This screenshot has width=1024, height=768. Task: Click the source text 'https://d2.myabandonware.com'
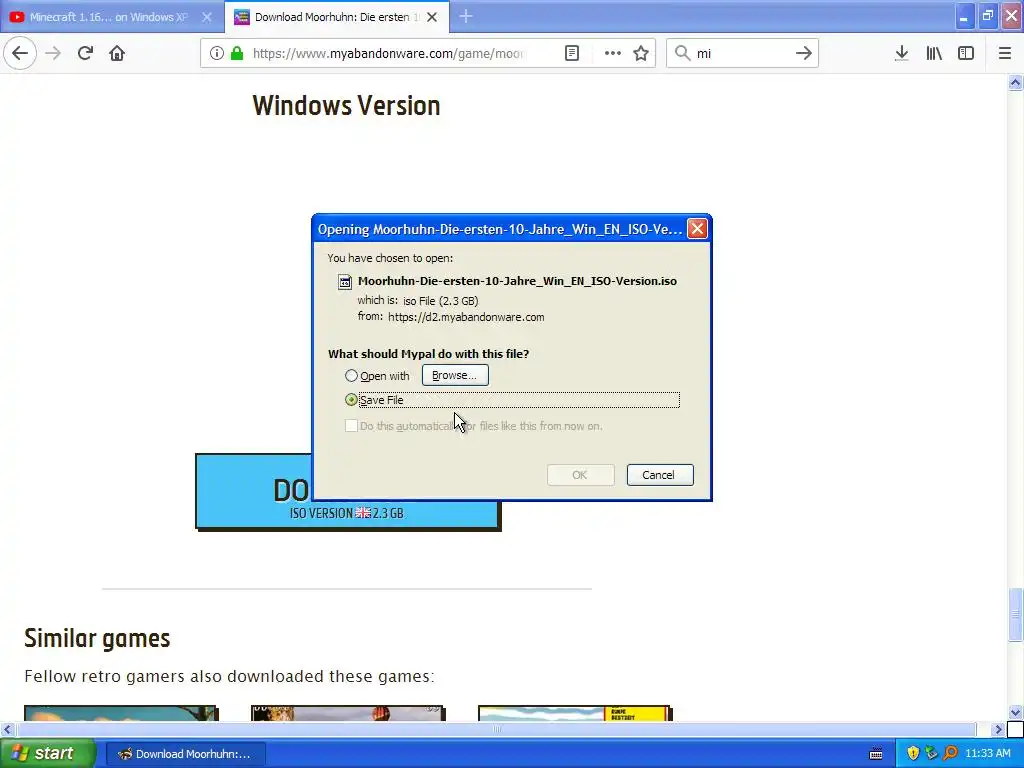466,317
